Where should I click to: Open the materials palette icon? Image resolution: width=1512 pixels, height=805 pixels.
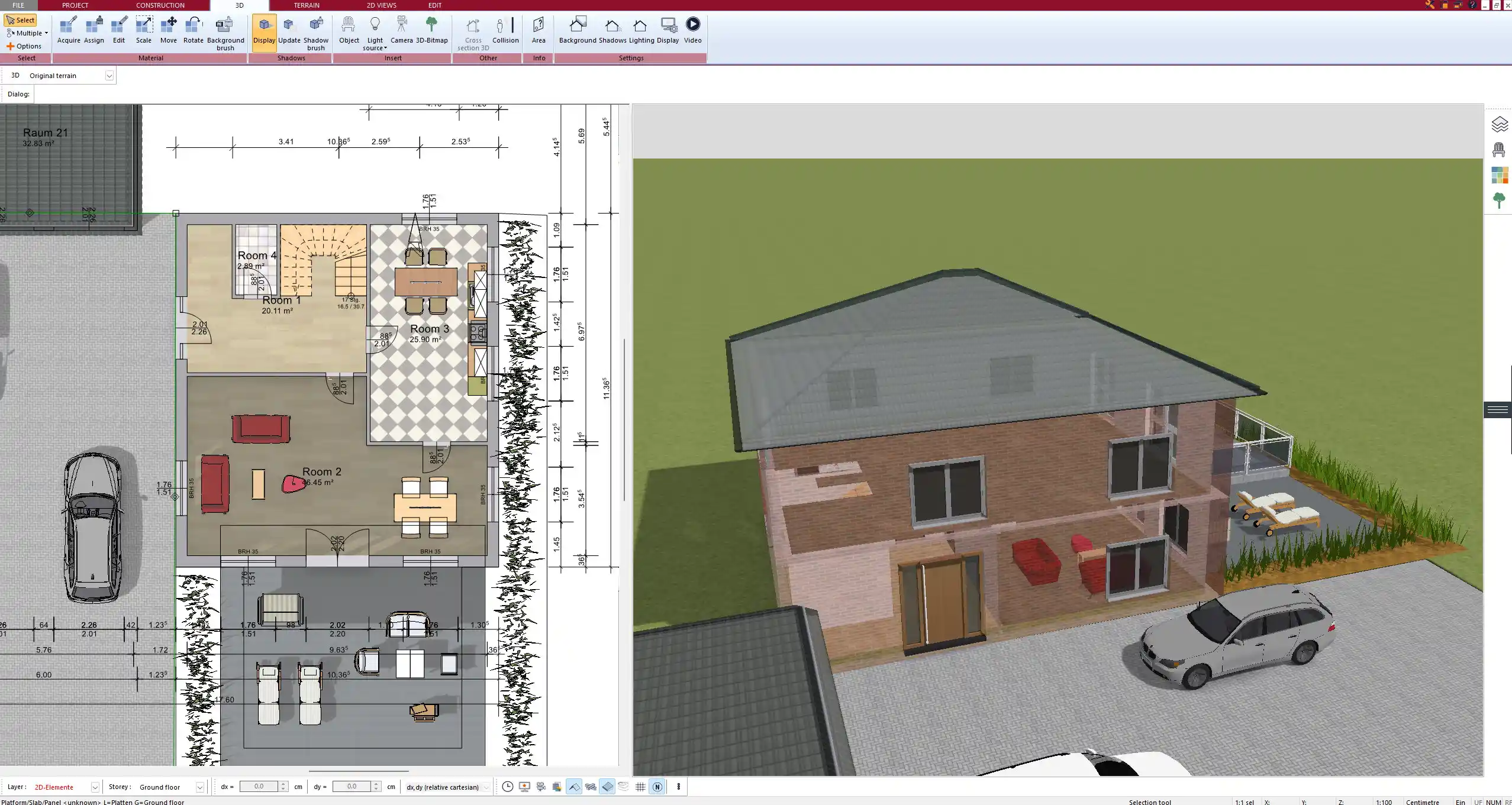pos(1499,176)
